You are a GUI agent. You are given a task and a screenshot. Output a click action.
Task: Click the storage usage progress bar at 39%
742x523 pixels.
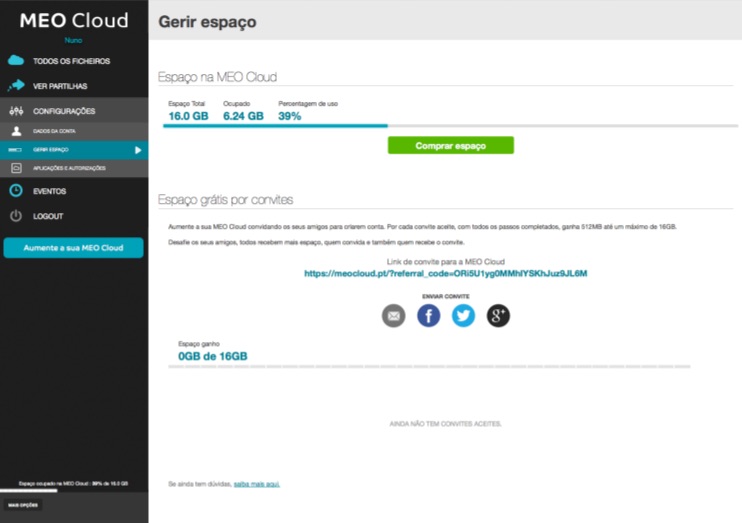[450, 126]
